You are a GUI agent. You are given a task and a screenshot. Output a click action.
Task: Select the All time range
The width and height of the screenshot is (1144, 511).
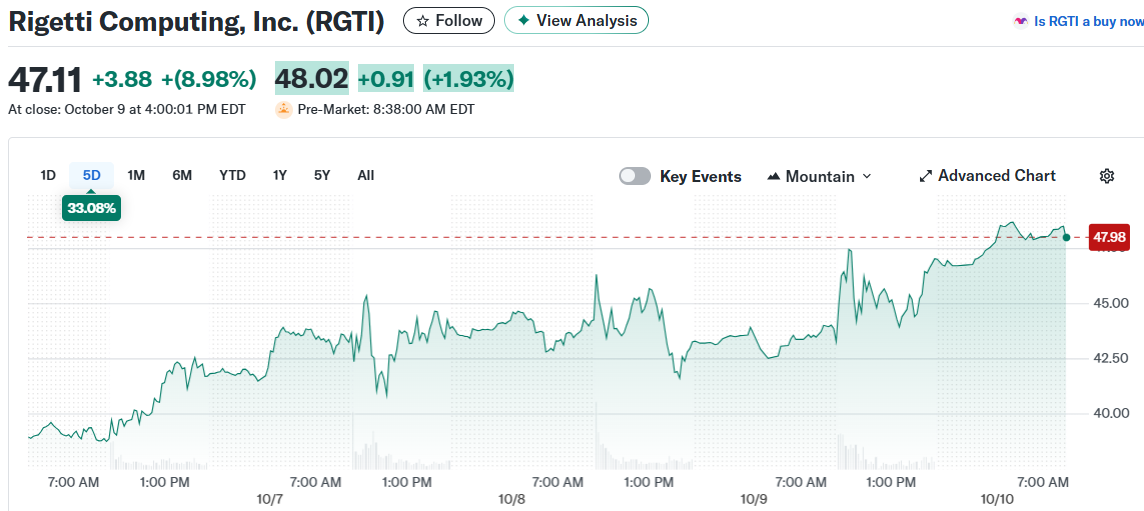(366, 175)
